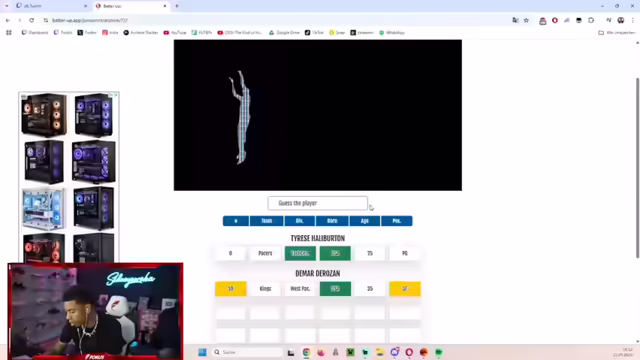Open Opera from the taskbar
Viewport: 640px width, 360px height.
pyautogui.click(x=409, y=352)
